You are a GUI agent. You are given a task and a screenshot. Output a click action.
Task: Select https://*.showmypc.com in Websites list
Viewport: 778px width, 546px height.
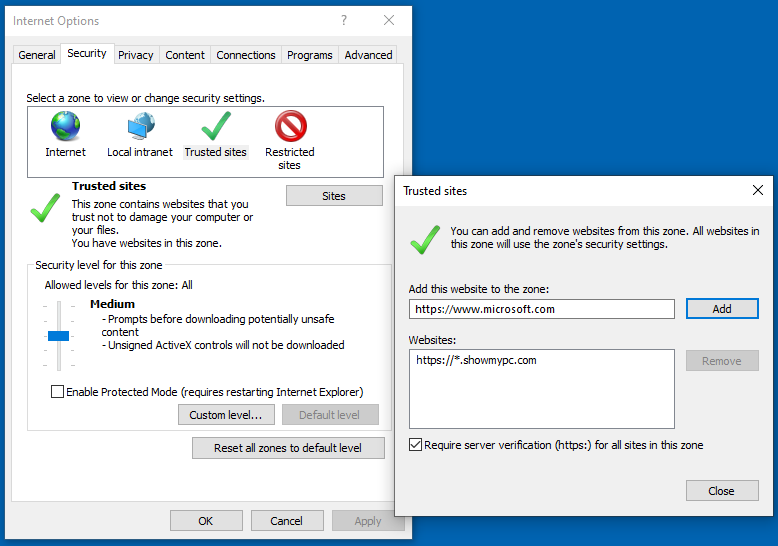pyautogui.click(x=476, y=360)
